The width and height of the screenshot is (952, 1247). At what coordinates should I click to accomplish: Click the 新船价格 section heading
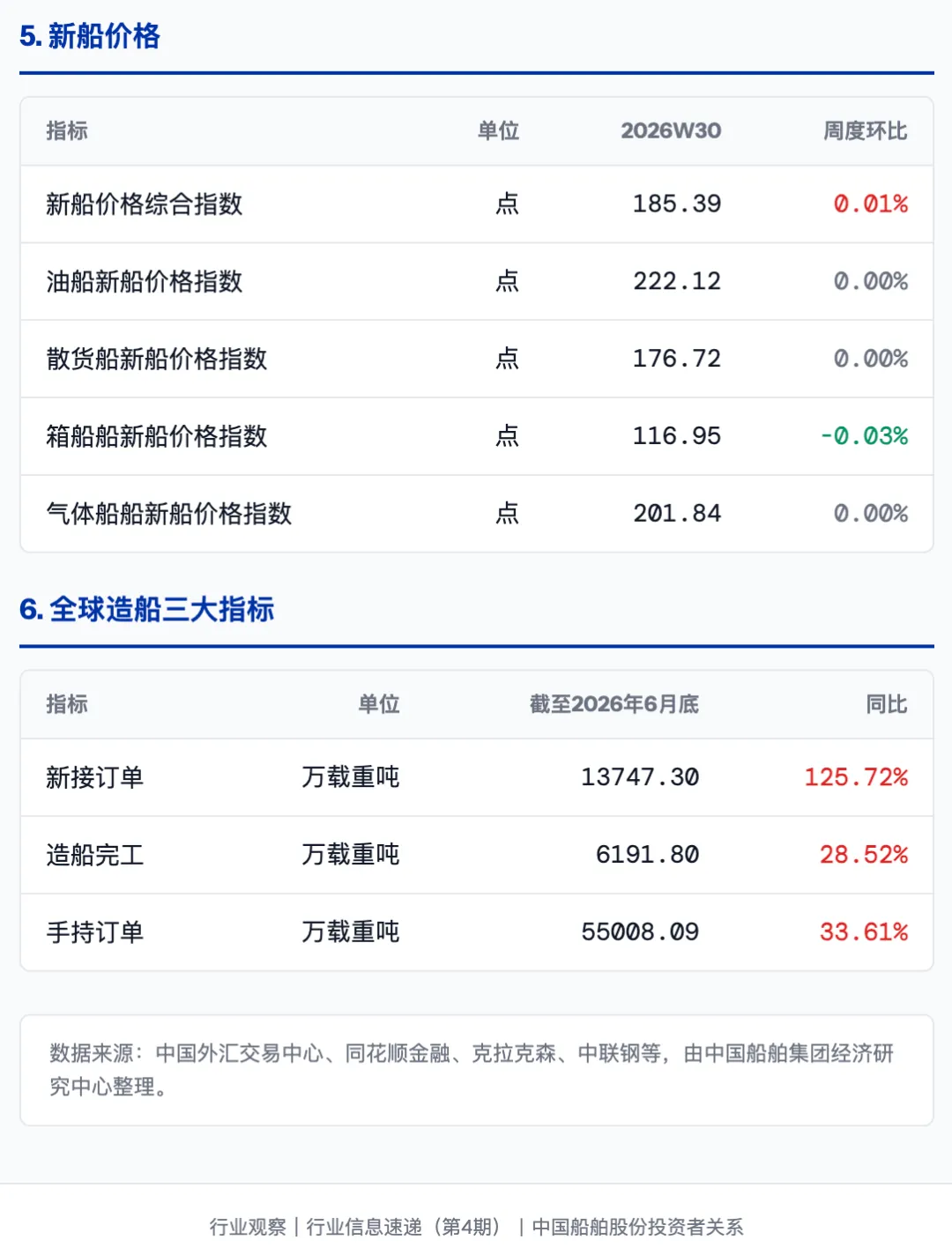(x=90, y=36)
